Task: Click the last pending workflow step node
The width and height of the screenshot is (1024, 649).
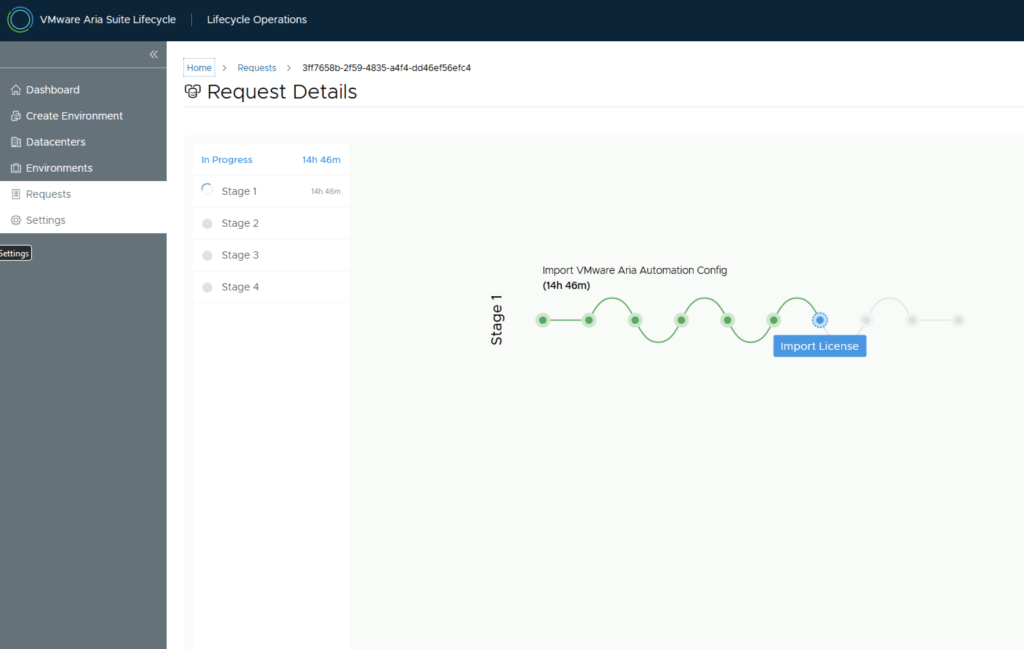Action: tap(958, 320)
